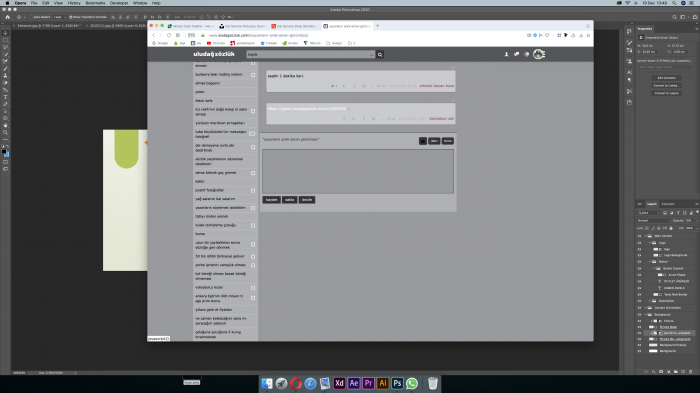Collapse the Logo layer group
This screenshot has height=393, width=700.
point(650,242)
